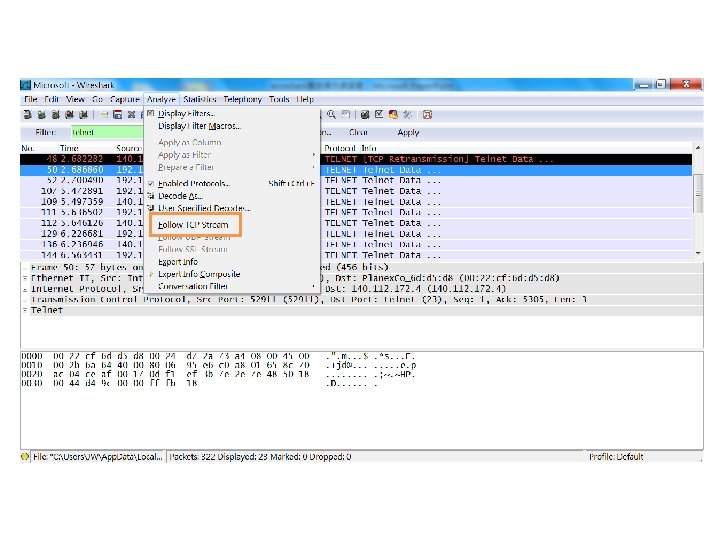Screen dimensions: 720x540
Task: Stop the running capture
Action: [69, 115]
